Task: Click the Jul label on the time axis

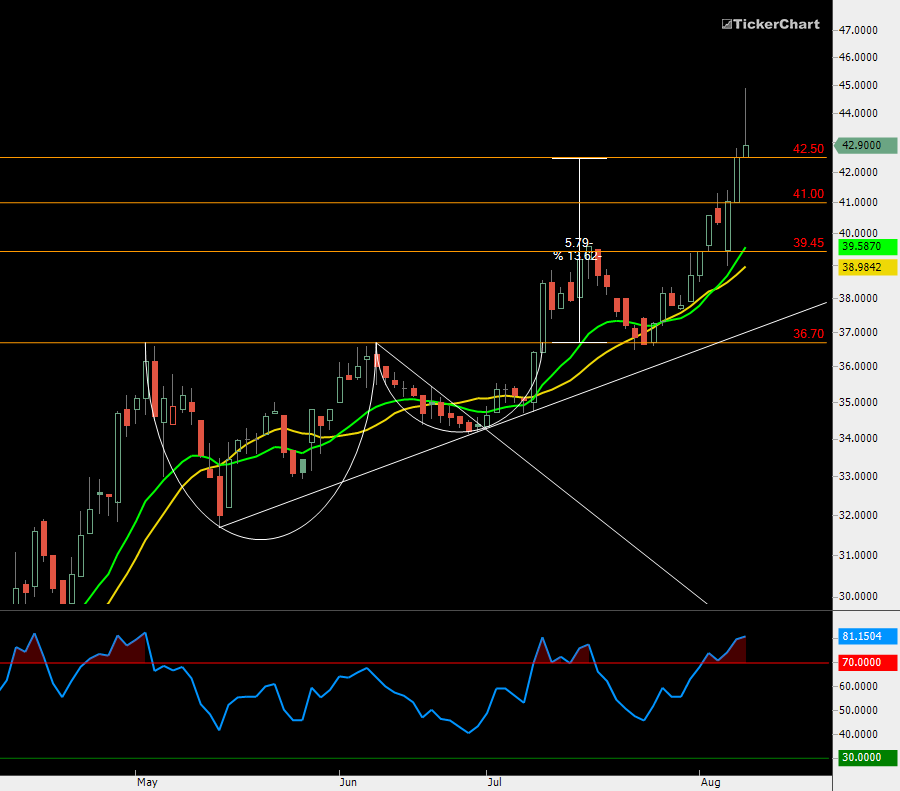Action: (x=494, y=782)
